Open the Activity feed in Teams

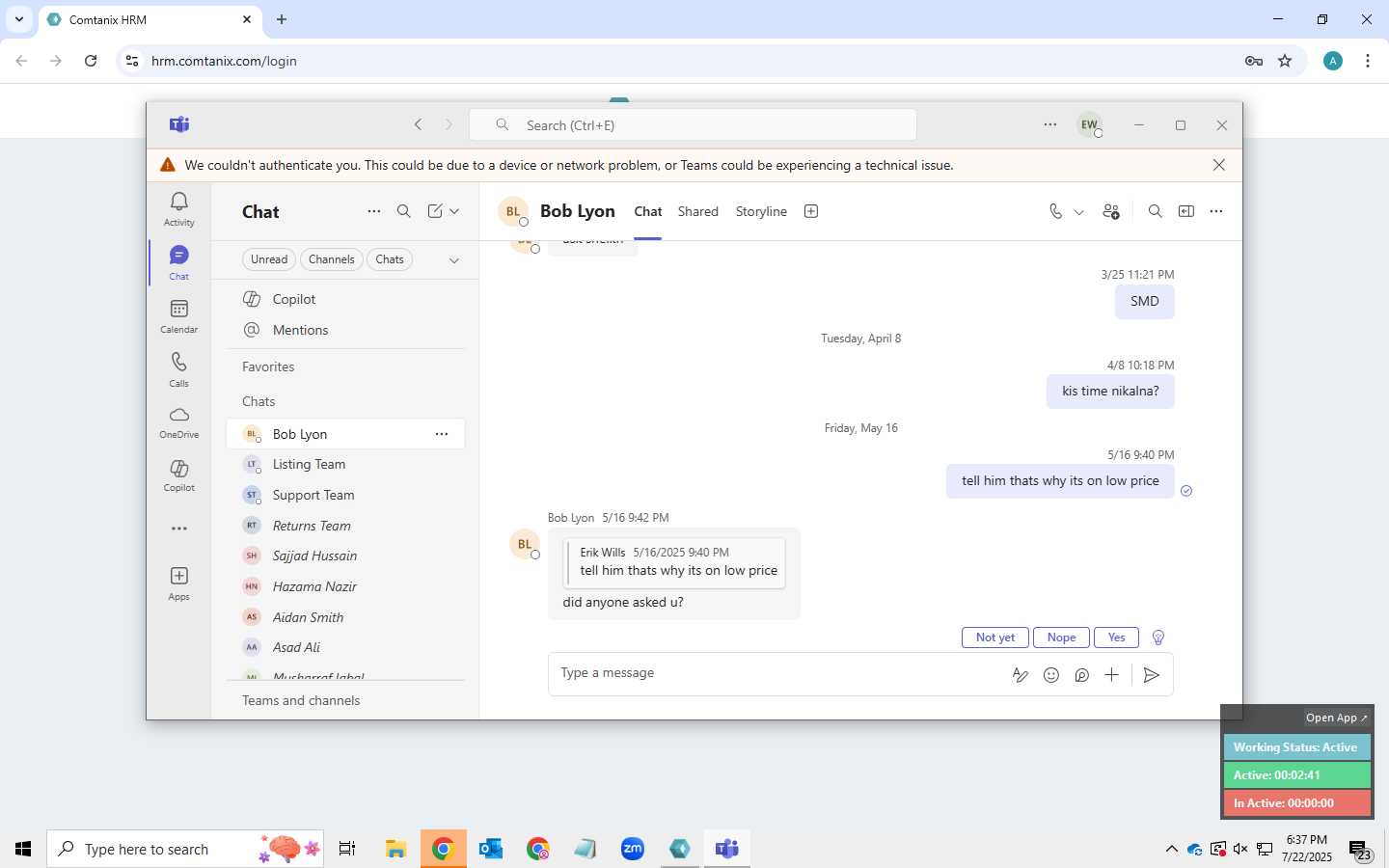pyautogui.click(x=178, y=209)
